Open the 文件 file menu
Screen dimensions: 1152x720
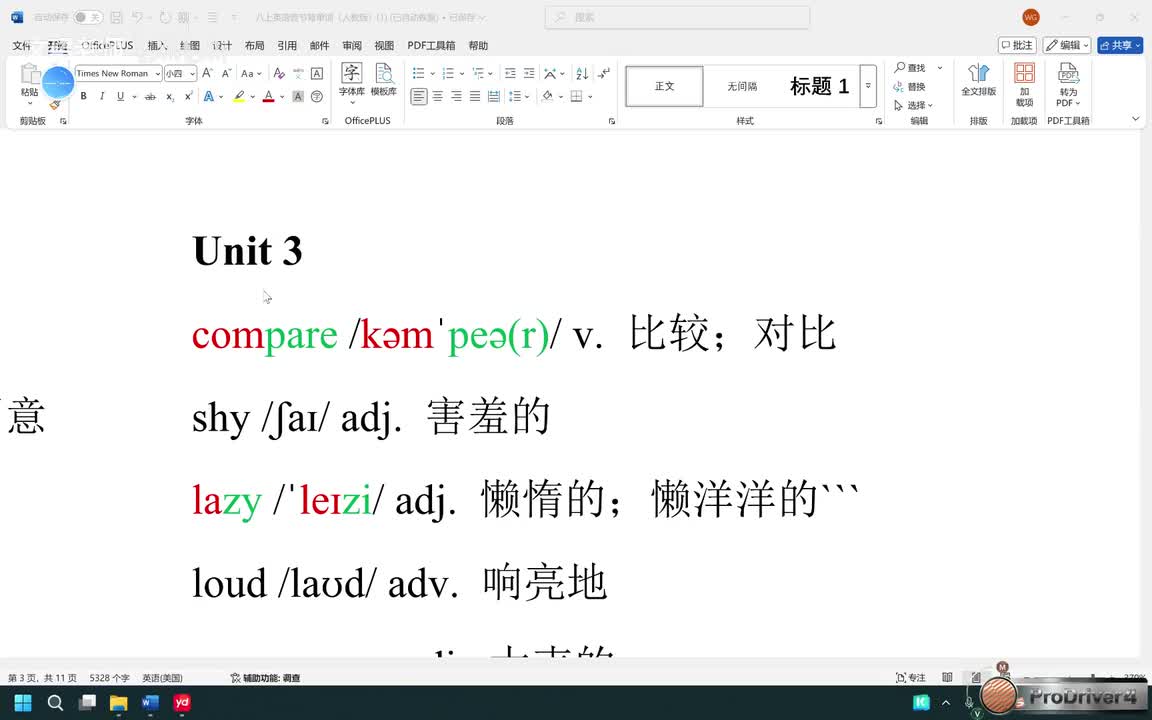pyautogui.click(x=21, y=46)
